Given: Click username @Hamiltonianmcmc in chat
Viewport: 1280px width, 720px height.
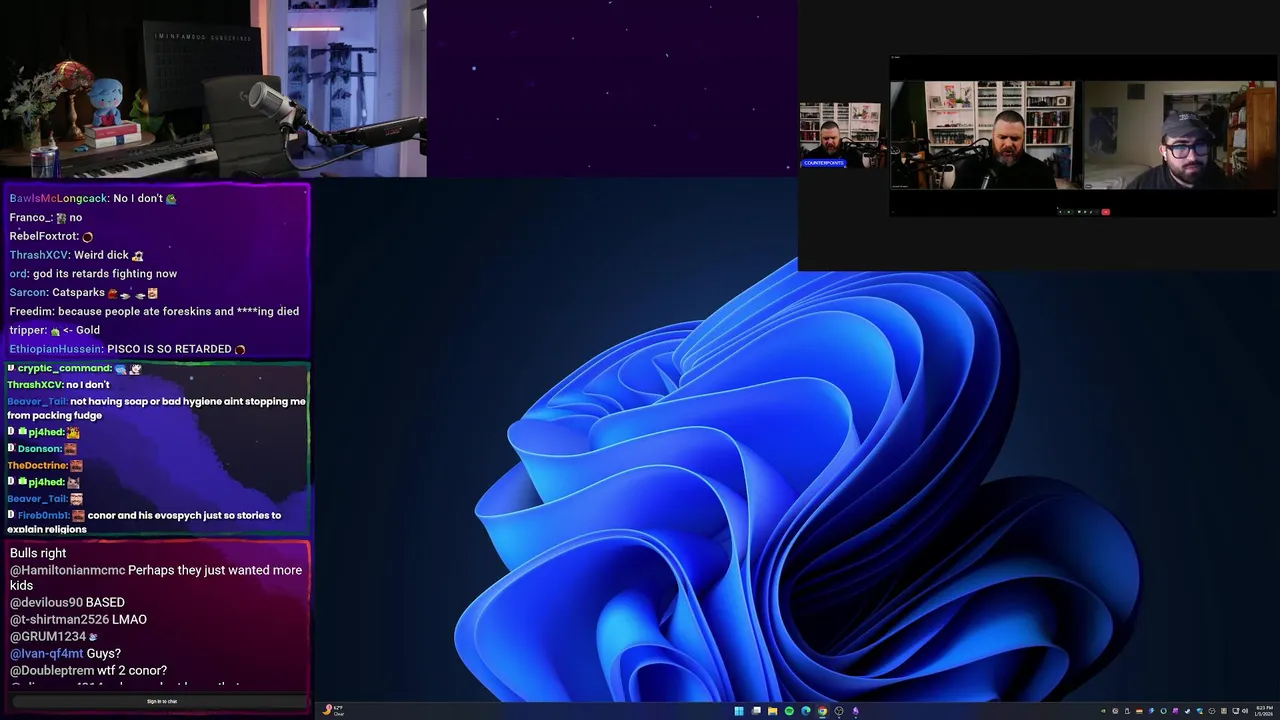Looking at the screenshot, I should (x=67, y=570).
